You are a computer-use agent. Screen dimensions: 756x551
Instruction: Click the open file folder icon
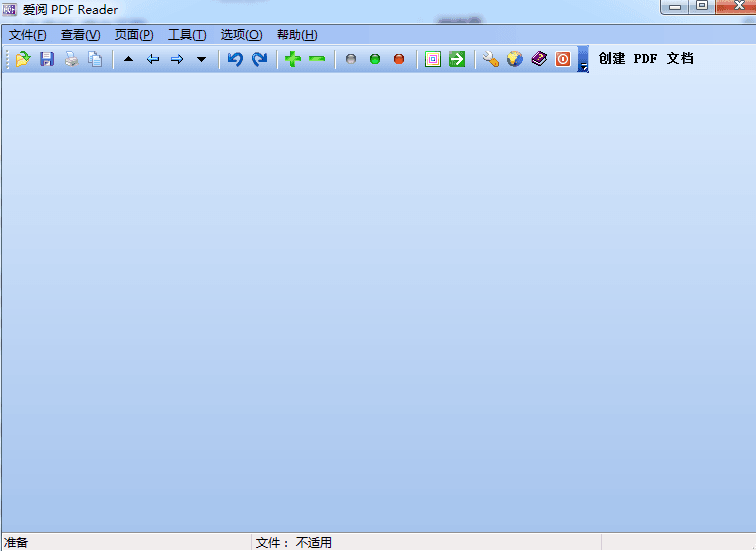[23, 59]
